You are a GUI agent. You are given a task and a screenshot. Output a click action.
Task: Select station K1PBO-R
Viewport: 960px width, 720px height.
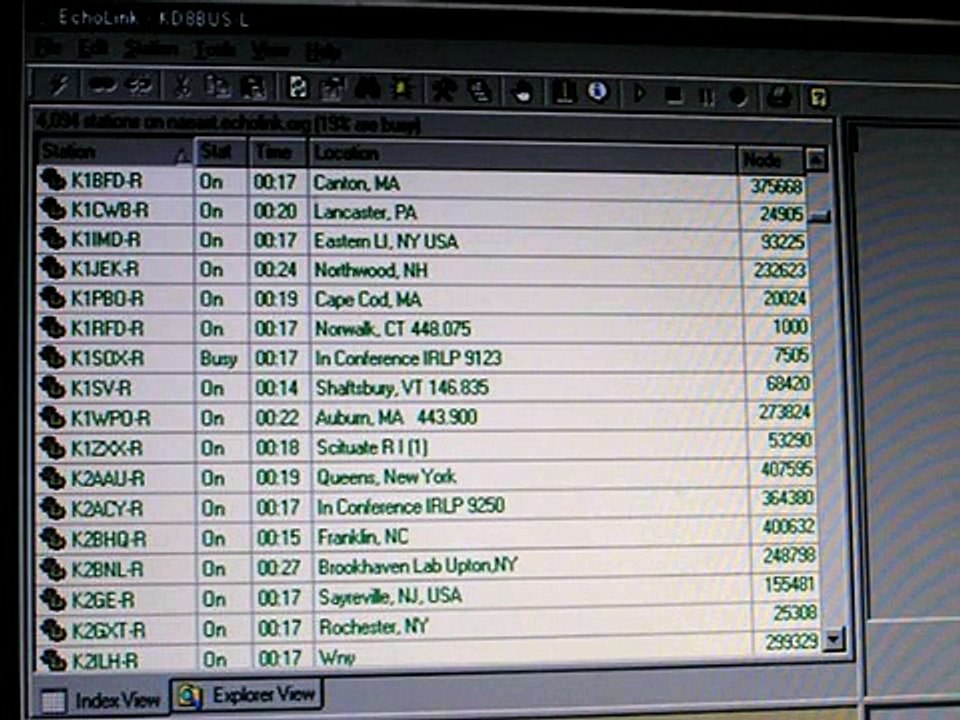pos(108,299)
